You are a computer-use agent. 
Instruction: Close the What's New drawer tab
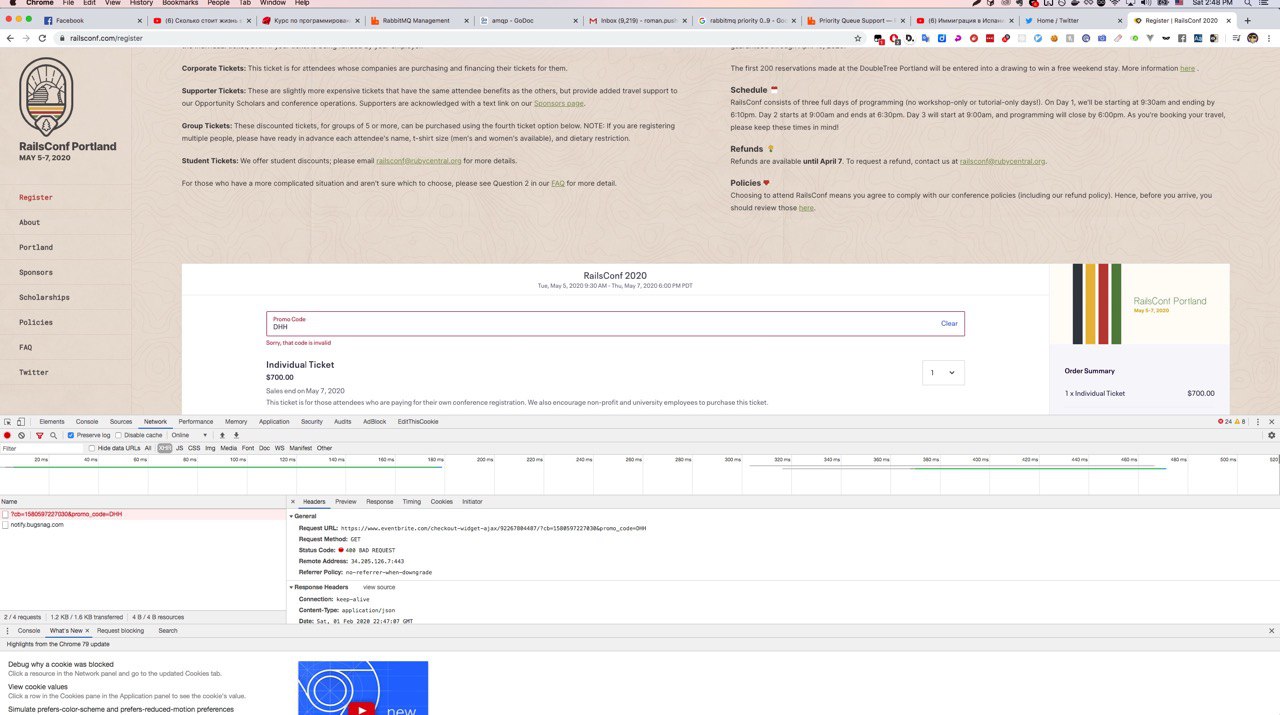(87, 631)
